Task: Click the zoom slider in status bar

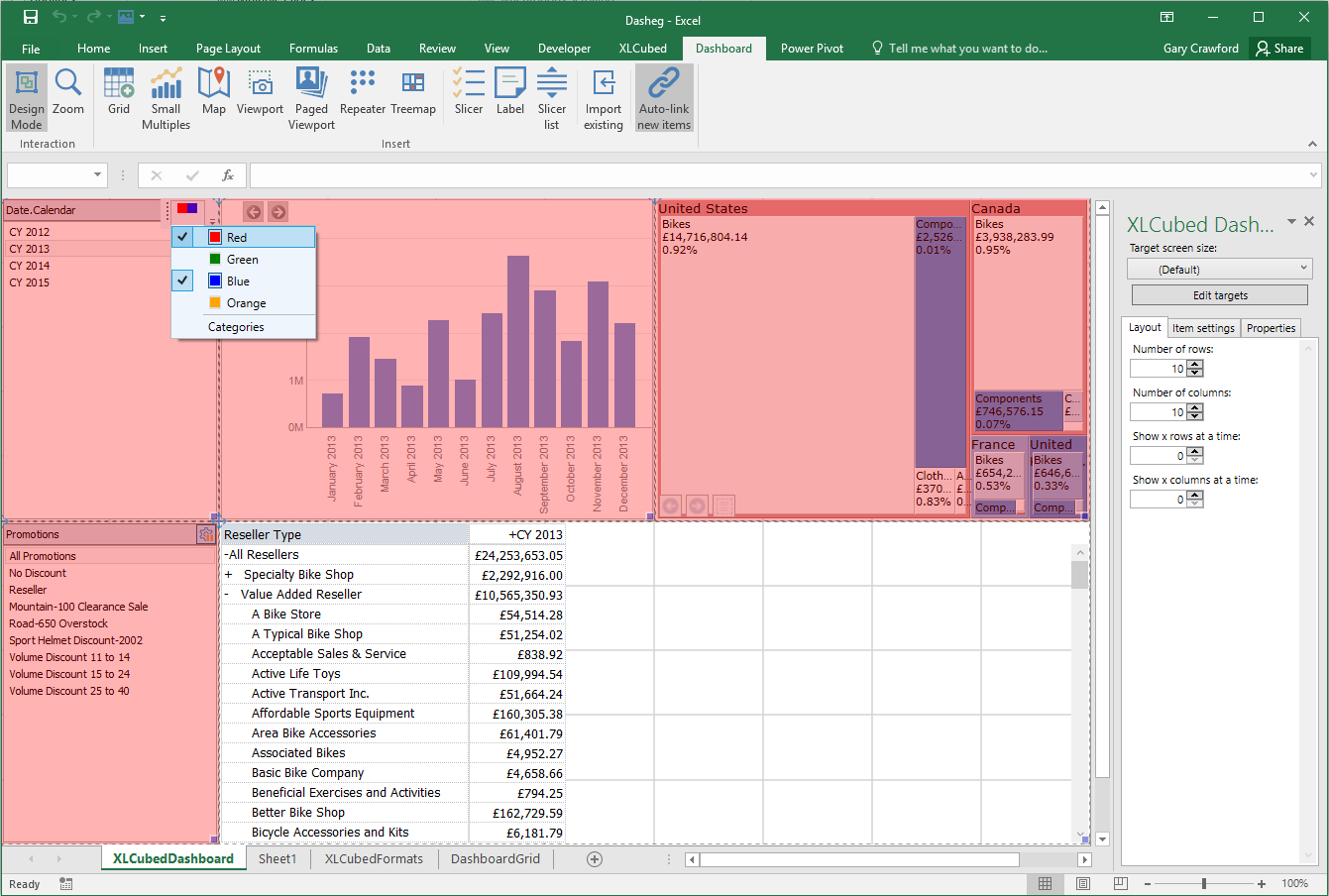Action: click(1204, 883)
